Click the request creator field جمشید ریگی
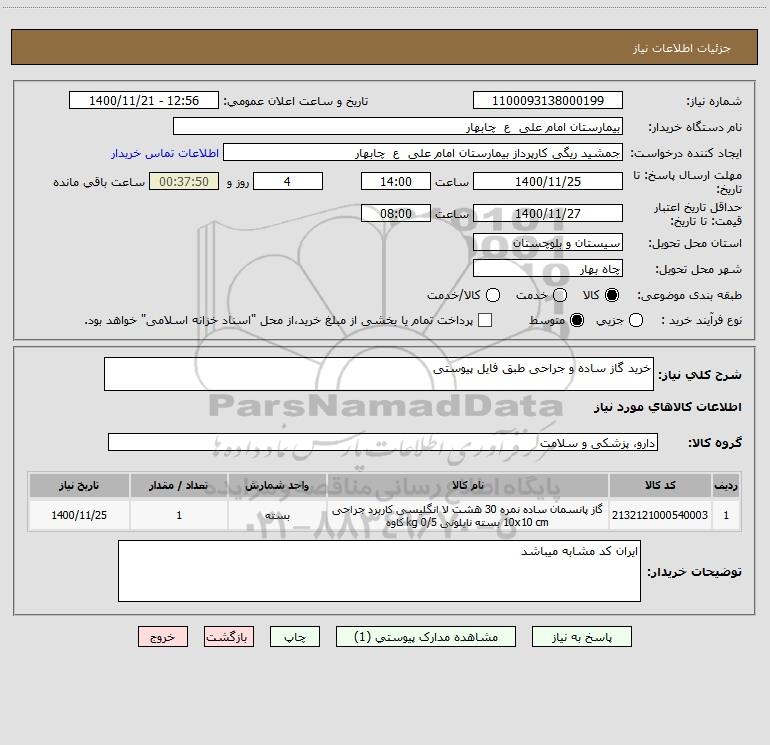 tap(423, 152)
